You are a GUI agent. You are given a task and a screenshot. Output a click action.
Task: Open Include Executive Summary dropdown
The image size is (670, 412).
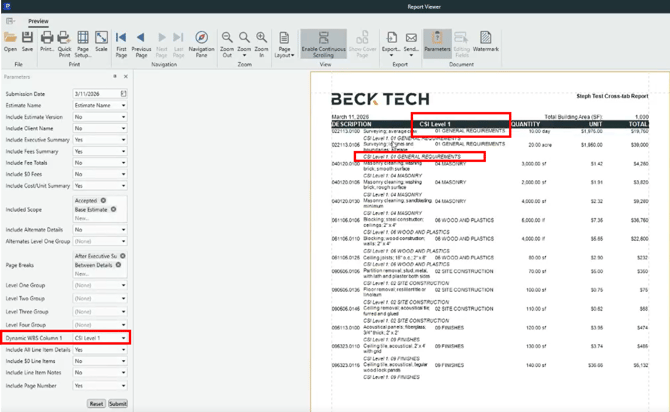123,140
